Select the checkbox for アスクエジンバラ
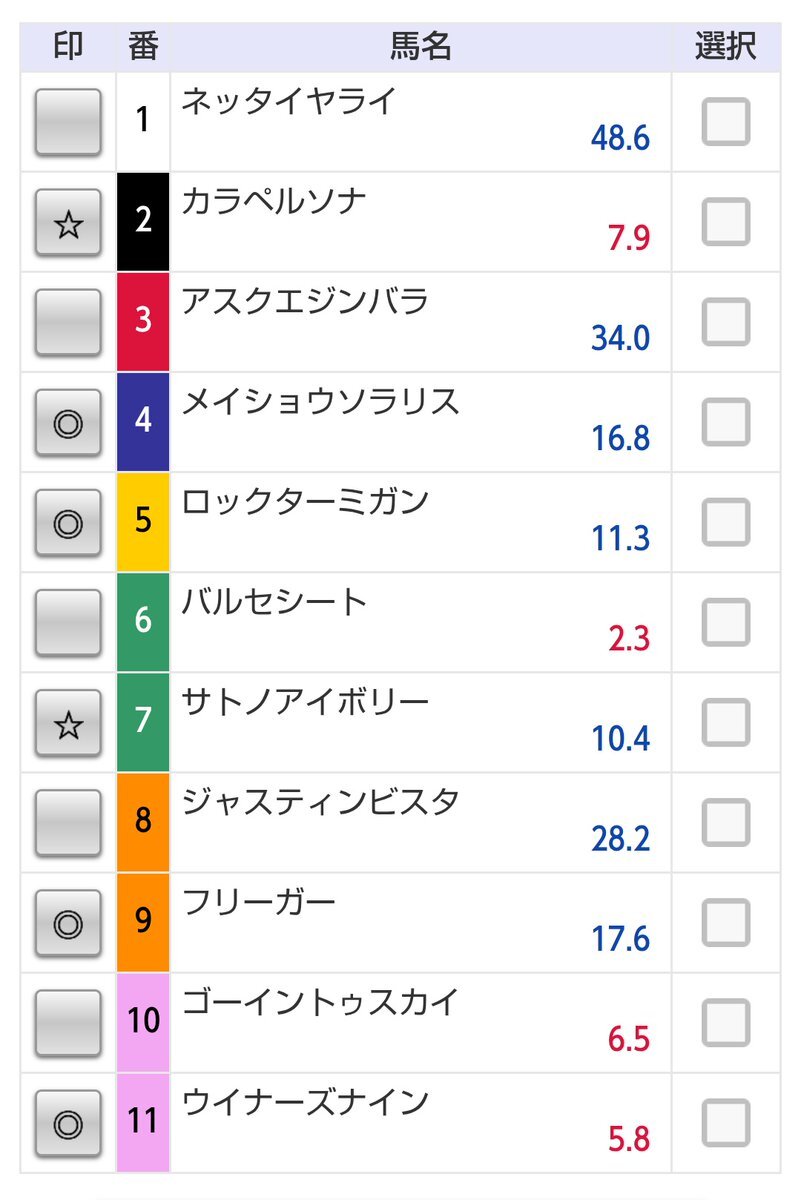 (725, 322)
